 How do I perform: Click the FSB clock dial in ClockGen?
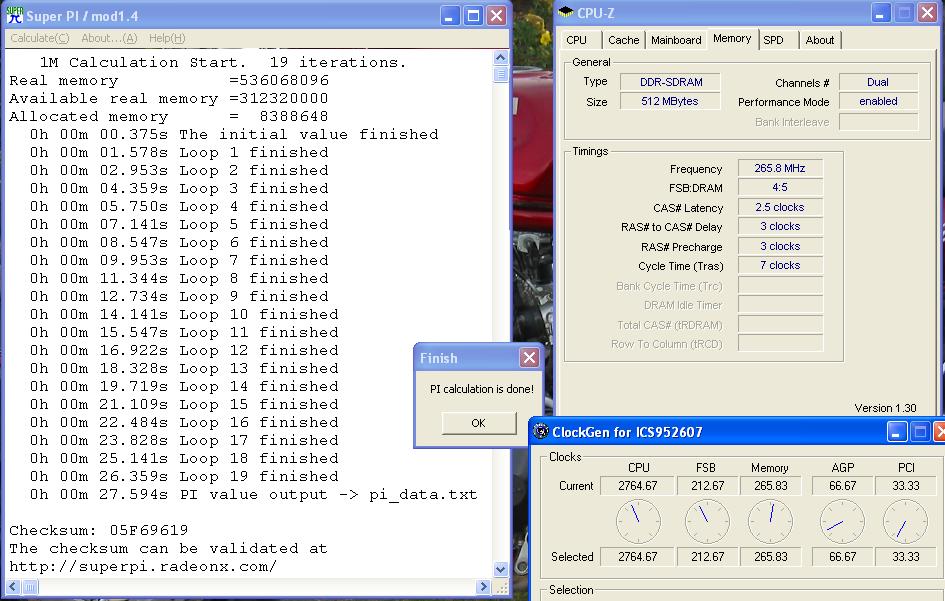(707, 521)
